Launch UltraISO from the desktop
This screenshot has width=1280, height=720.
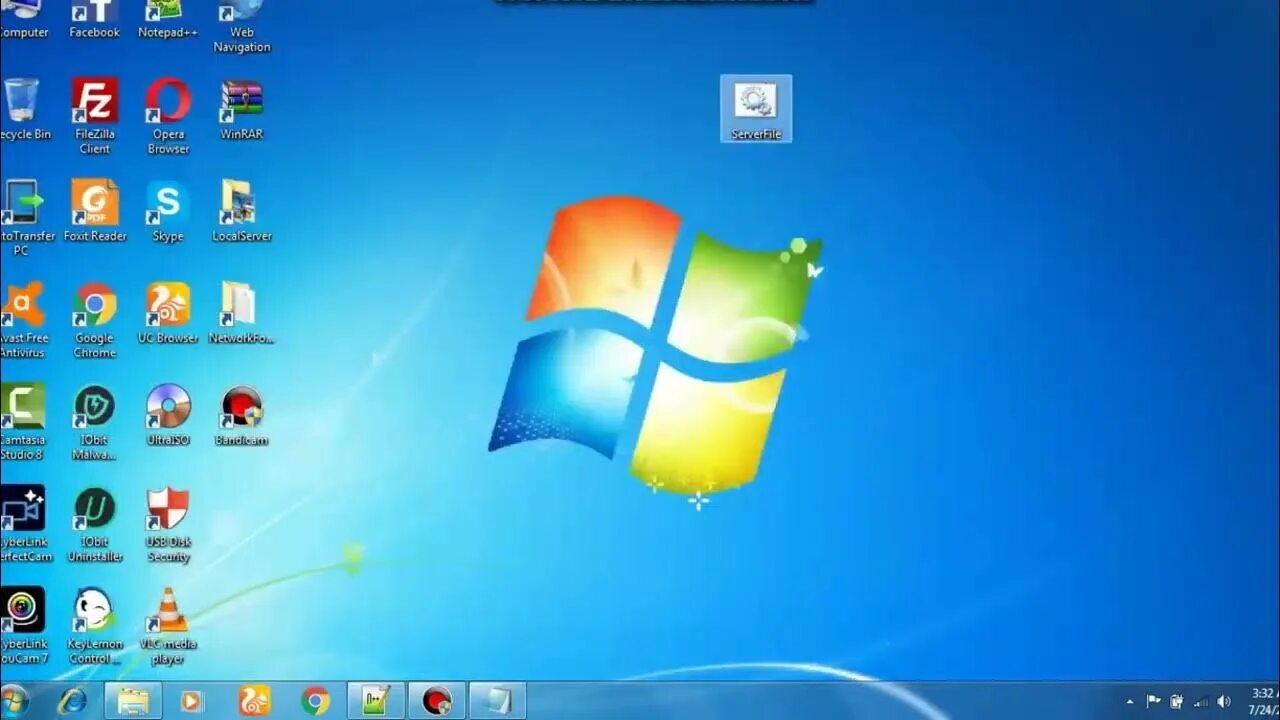[168, 415]
